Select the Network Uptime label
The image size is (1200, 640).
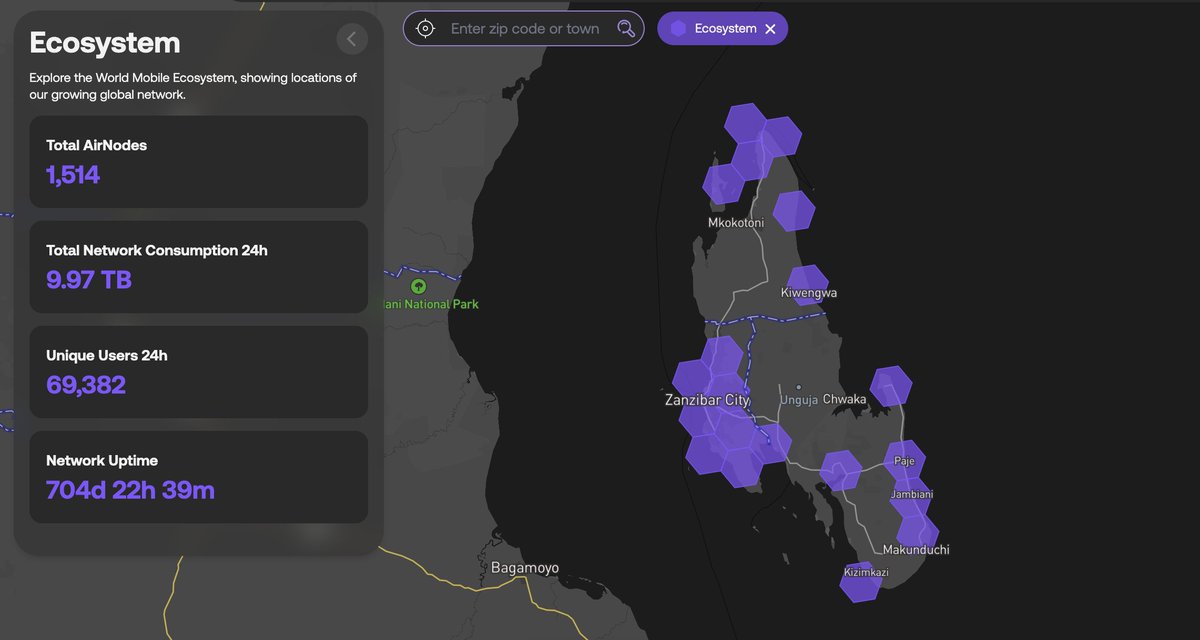coord(102,460)
